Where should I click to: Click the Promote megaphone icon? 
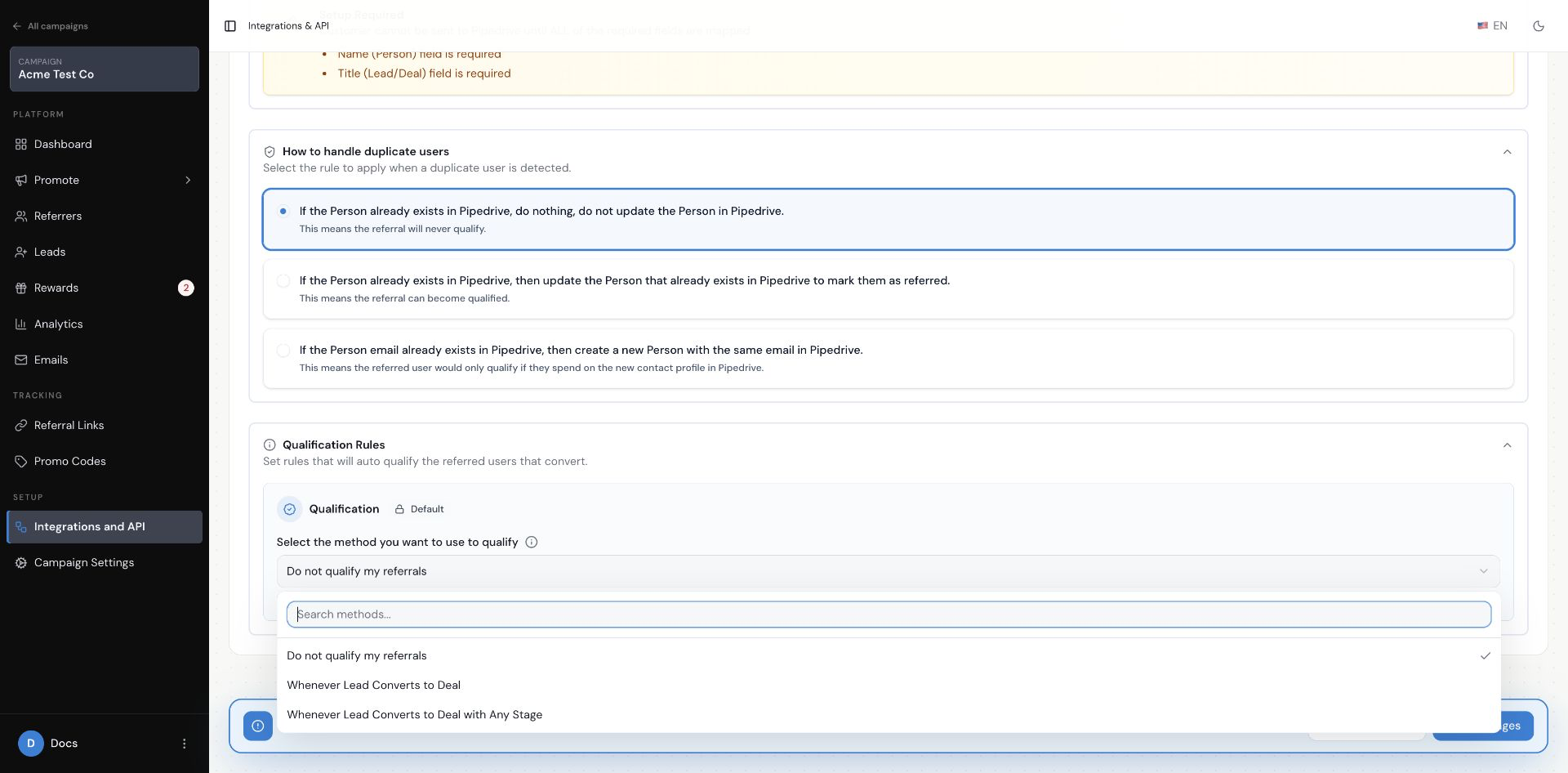pos(21,180)
